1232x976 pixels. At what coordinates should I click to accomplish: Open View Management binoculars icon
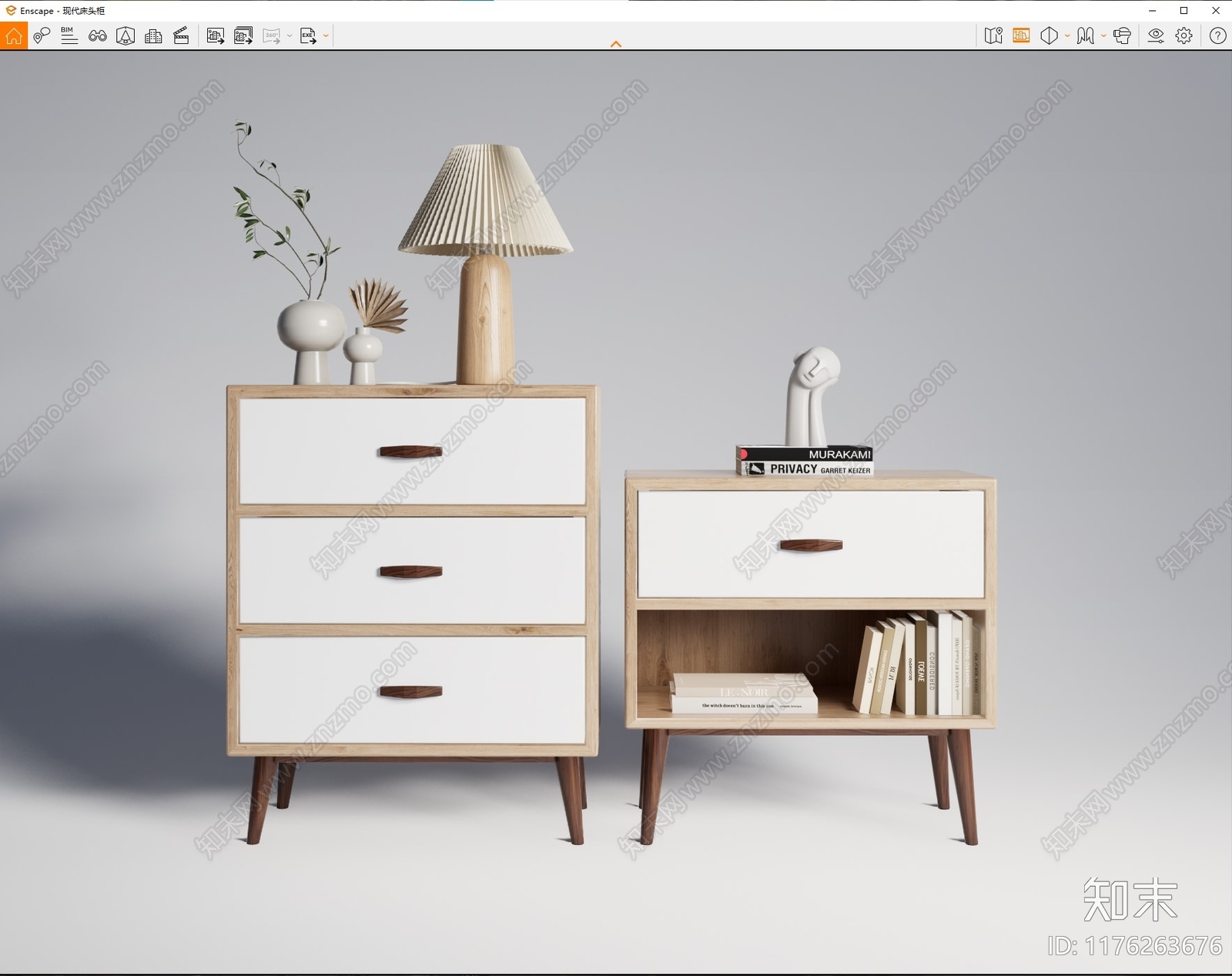[x=98, y=35]
